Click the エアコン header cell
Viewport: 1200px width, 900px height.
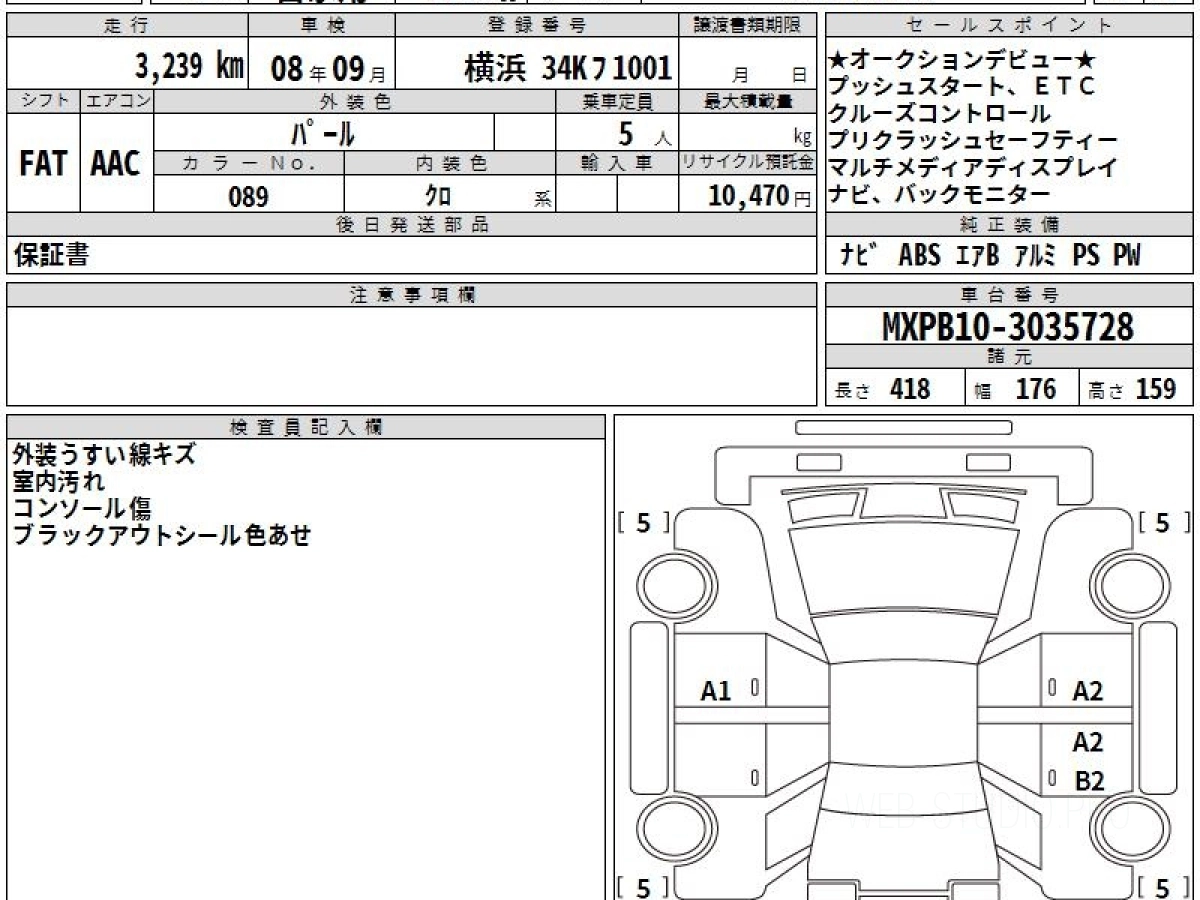(x=117, y=101)
